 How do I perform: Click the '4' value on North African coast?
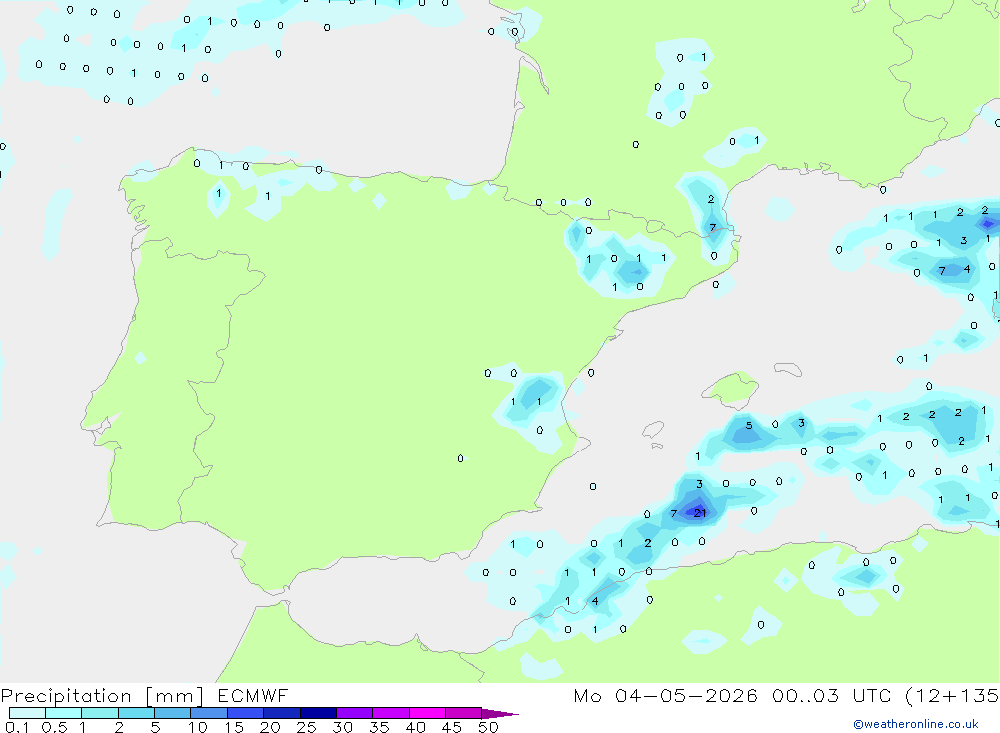595,601
